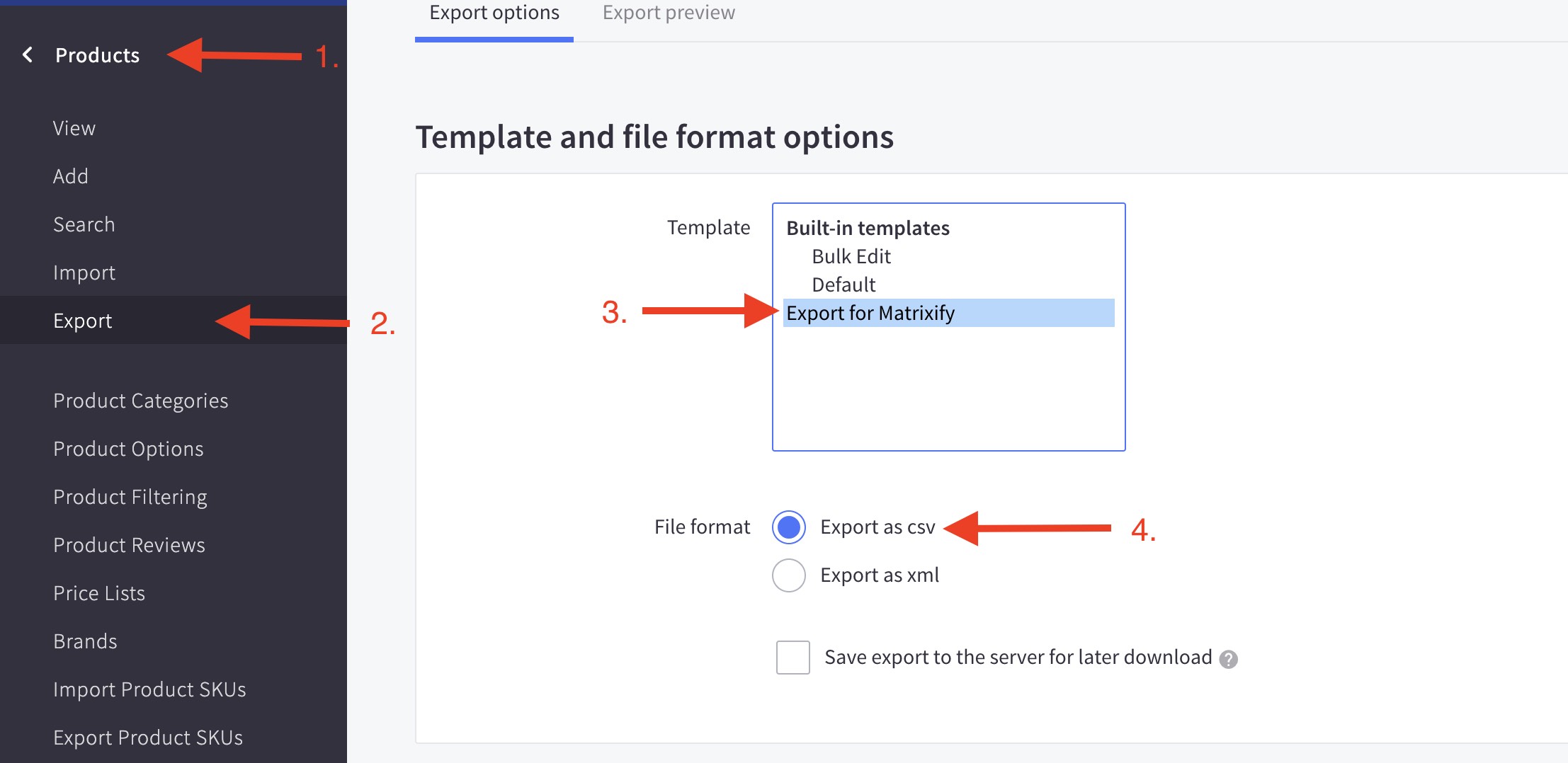Open the Price Lists page
This screenshot has height=763, width=1568.
coord(99,593)
